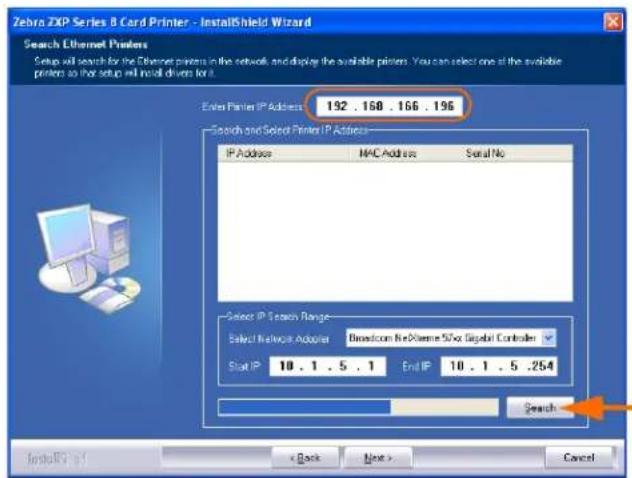Image resolution: width=632 pixels, height=478 pixels.
Task: Click the empty printer results list
Action: pyautogui.click(x=395, y=231)
